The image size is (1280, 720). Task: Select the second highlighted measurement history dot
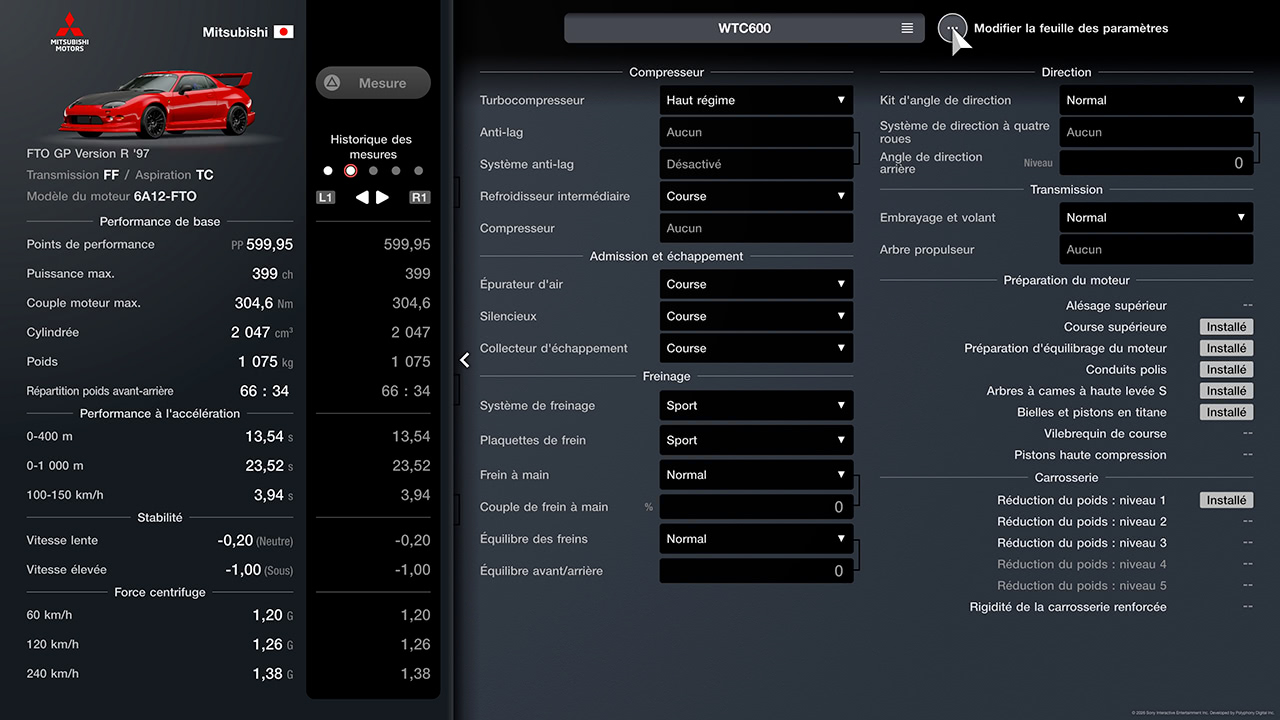point(350,171)
